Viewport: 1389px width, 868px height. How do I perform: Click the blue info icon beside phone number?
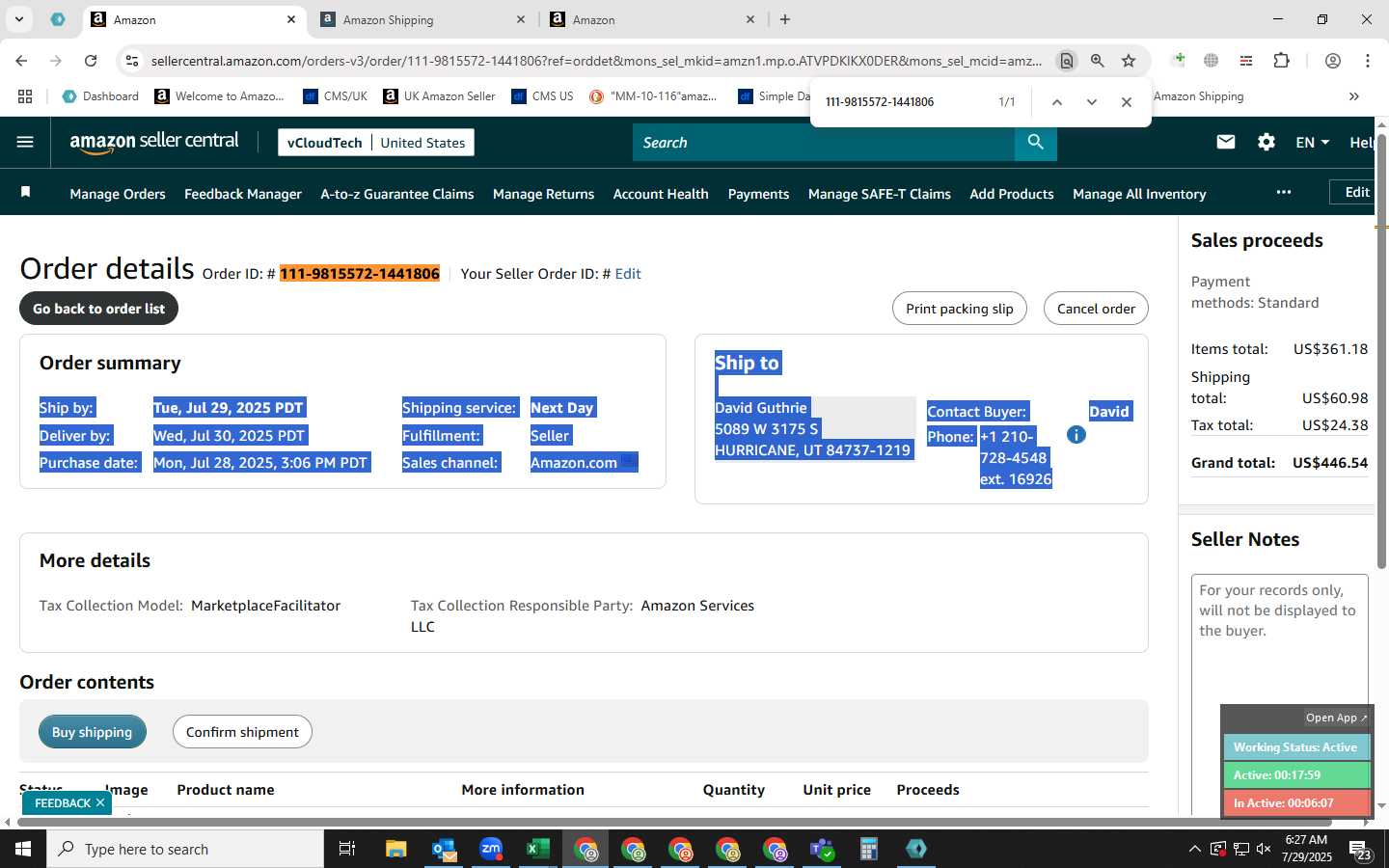point(1076,435)
